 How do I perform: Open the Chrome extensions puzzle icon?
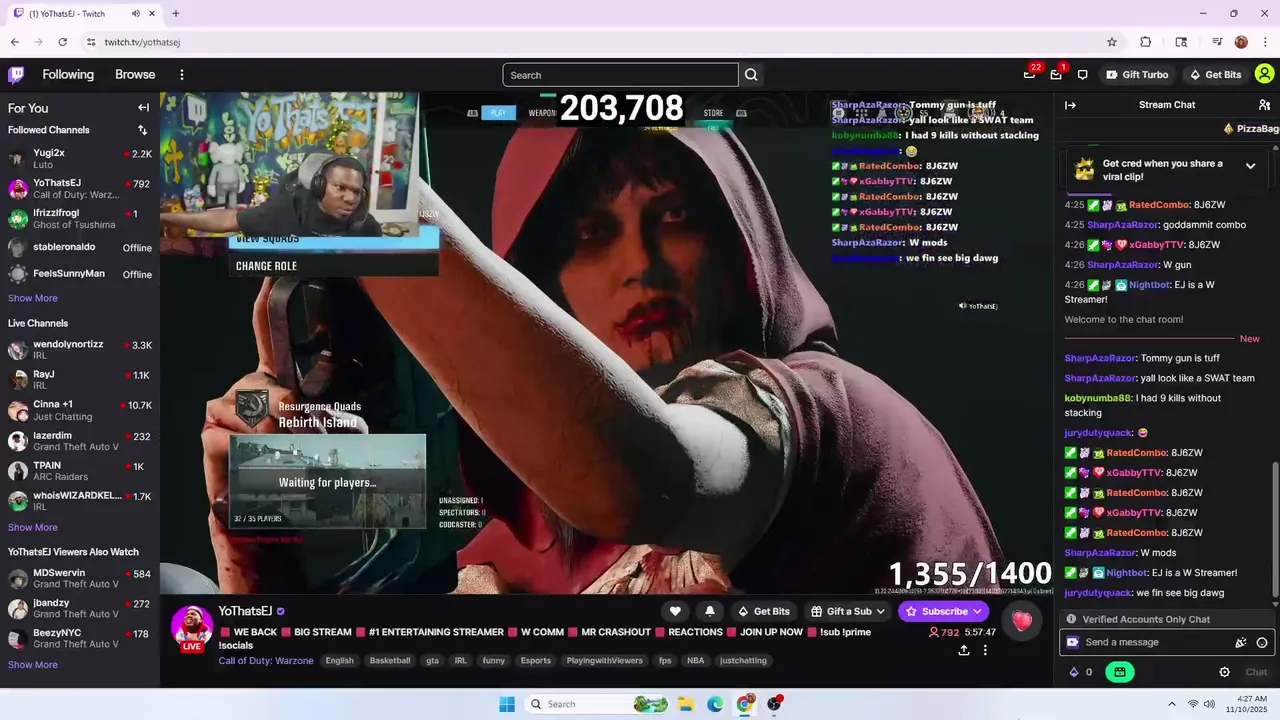pos(1146,42)
